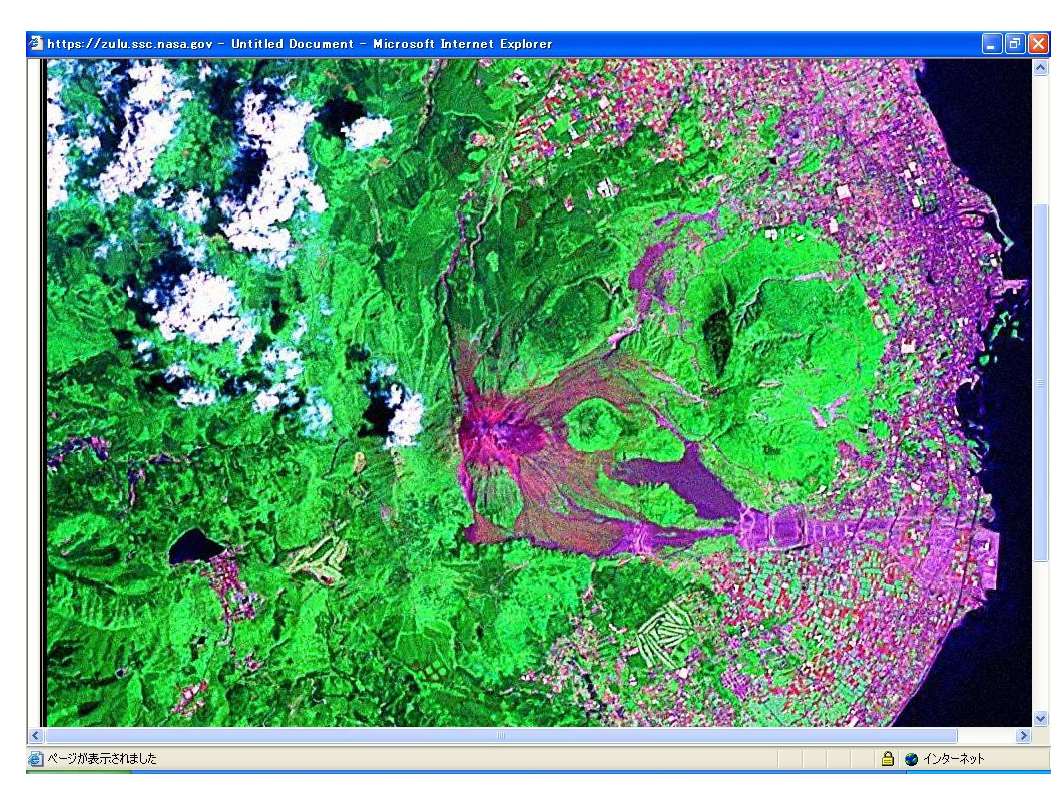Screen dimensions: 1059x794
Task: Minimize the Internet Explorer window
Action: 991,45
